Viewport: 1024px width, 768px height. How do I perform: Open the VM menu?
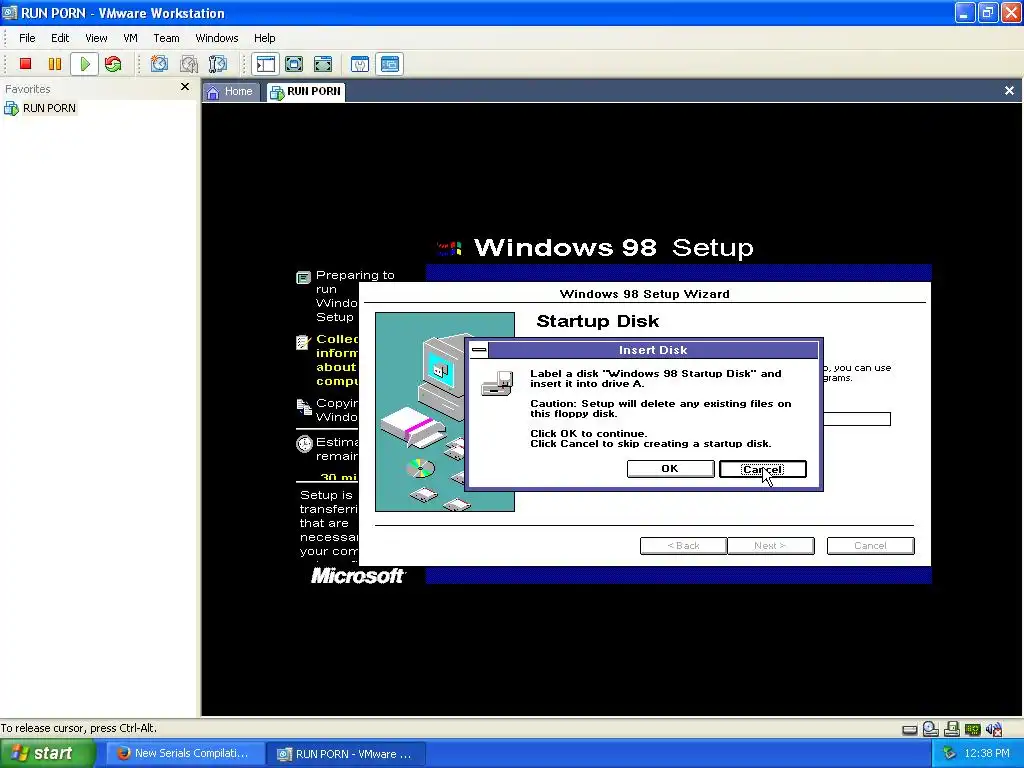131,38
